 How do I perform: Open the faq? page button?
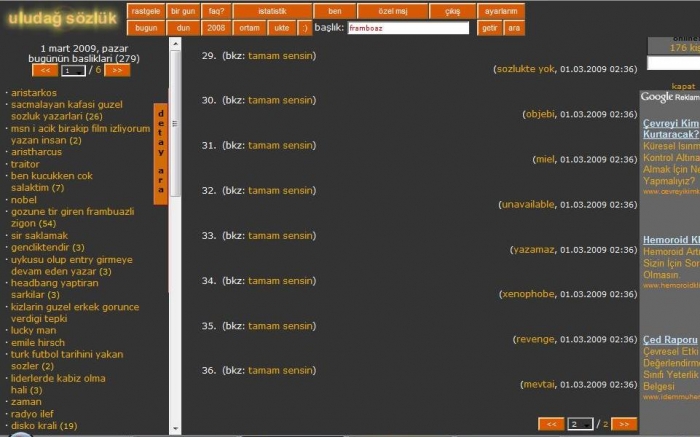[216, 11]
